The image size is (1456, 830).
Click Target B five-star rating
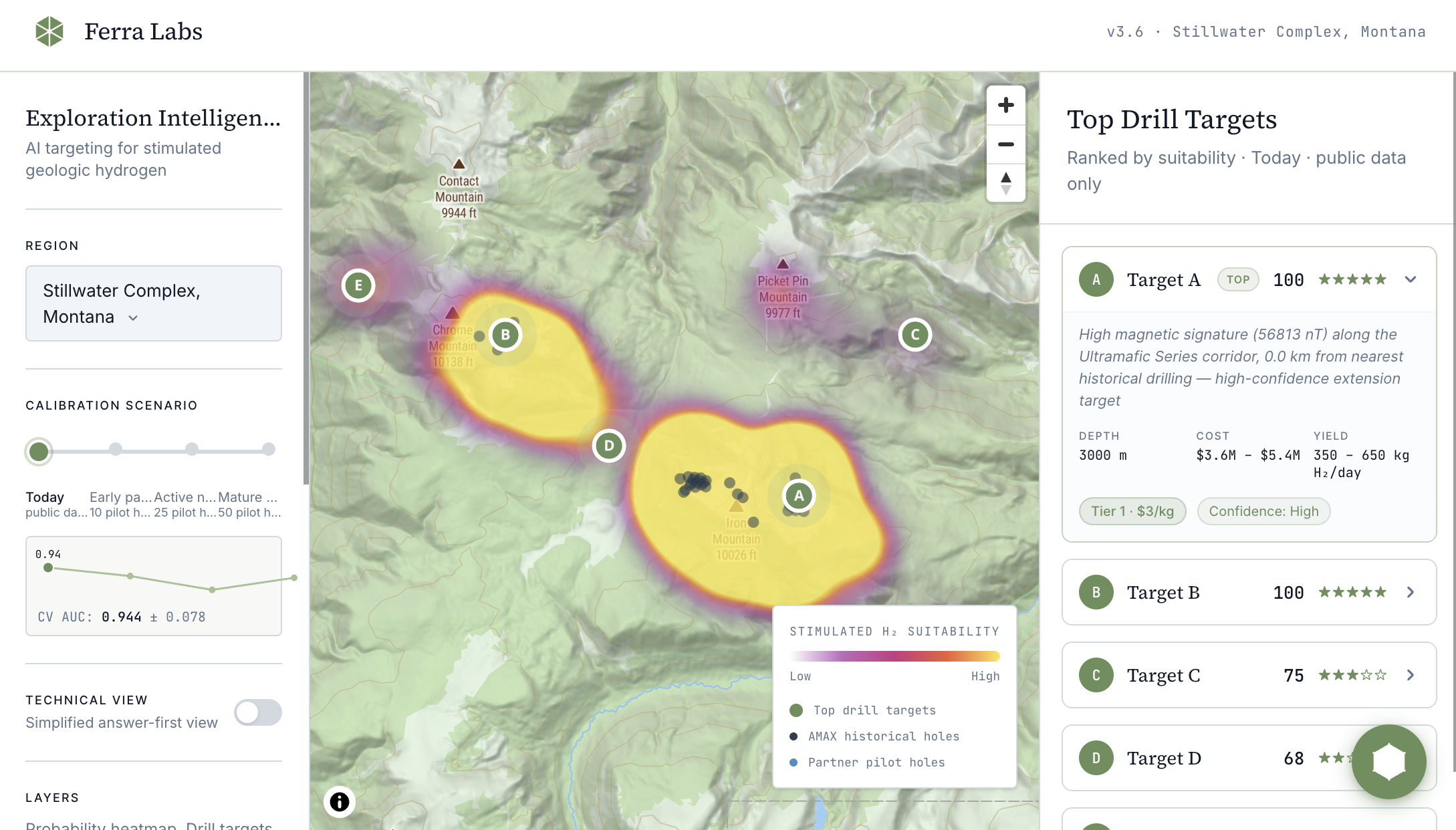[1352, 592]
